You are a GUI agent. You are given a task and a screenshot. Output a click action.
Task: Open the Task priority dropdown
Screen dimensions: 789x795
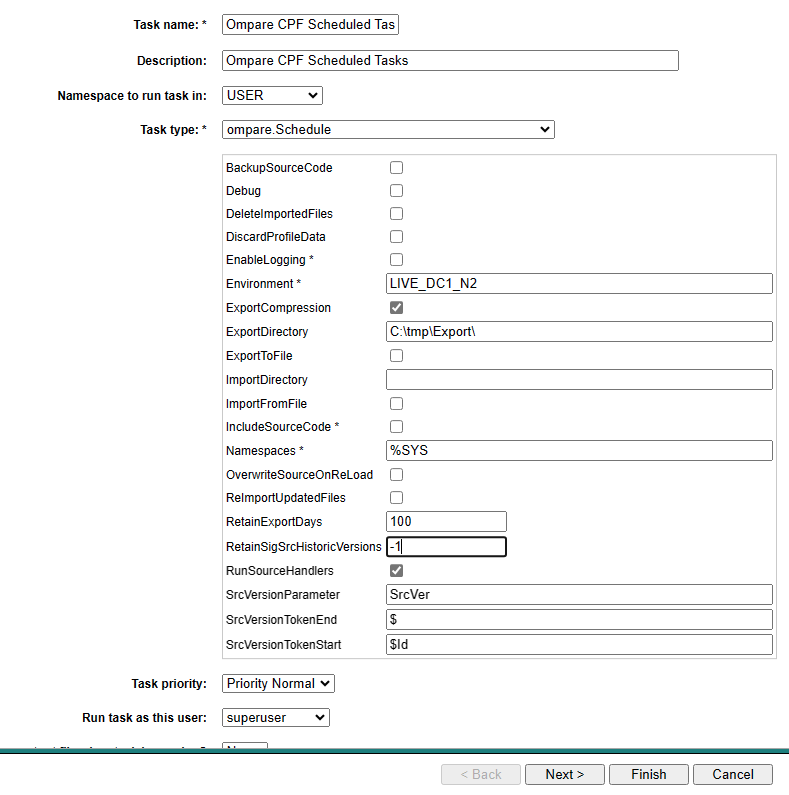(278, 683)
